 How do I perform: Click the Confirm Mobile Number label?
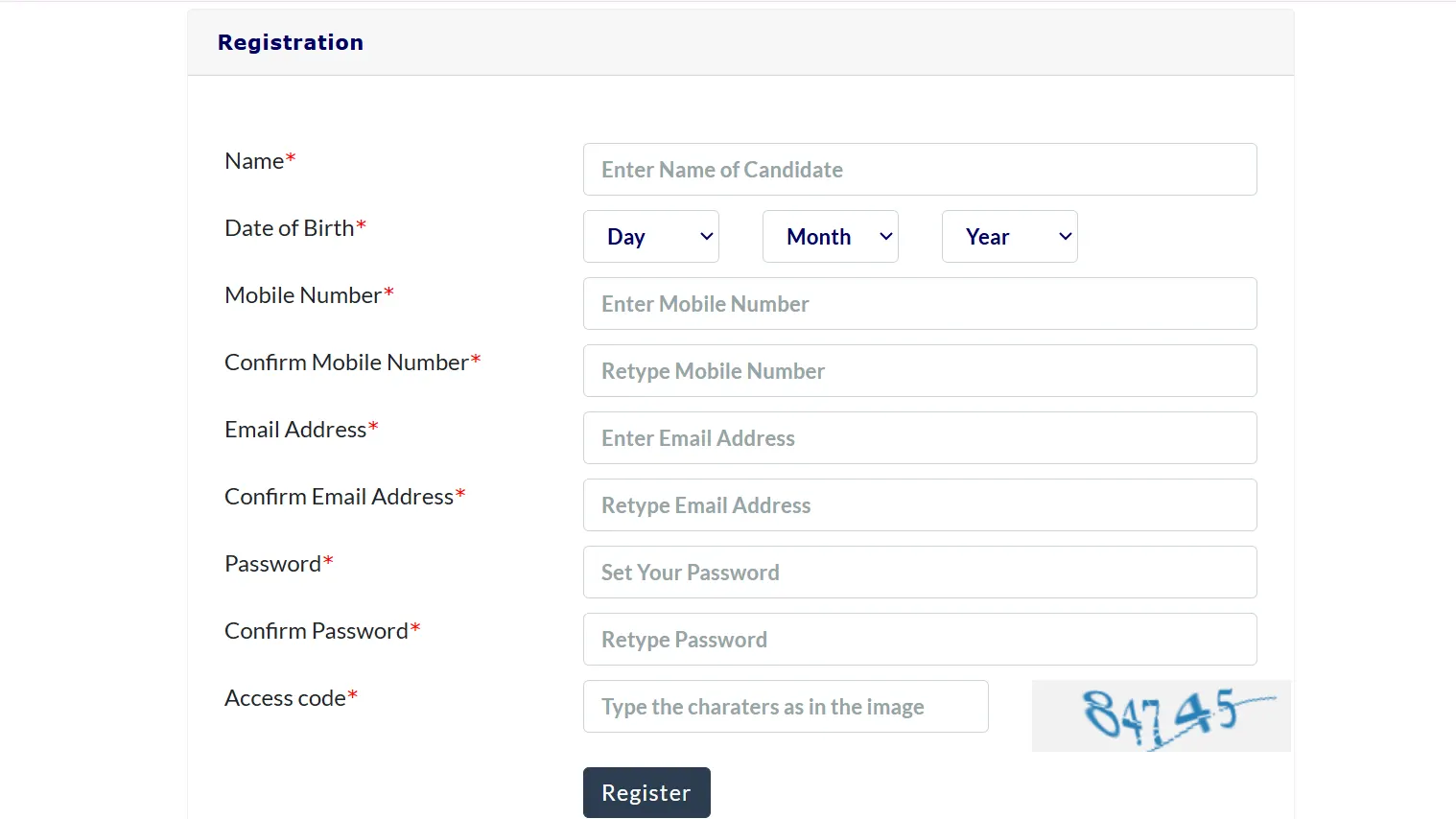click(x=345, y=363)
